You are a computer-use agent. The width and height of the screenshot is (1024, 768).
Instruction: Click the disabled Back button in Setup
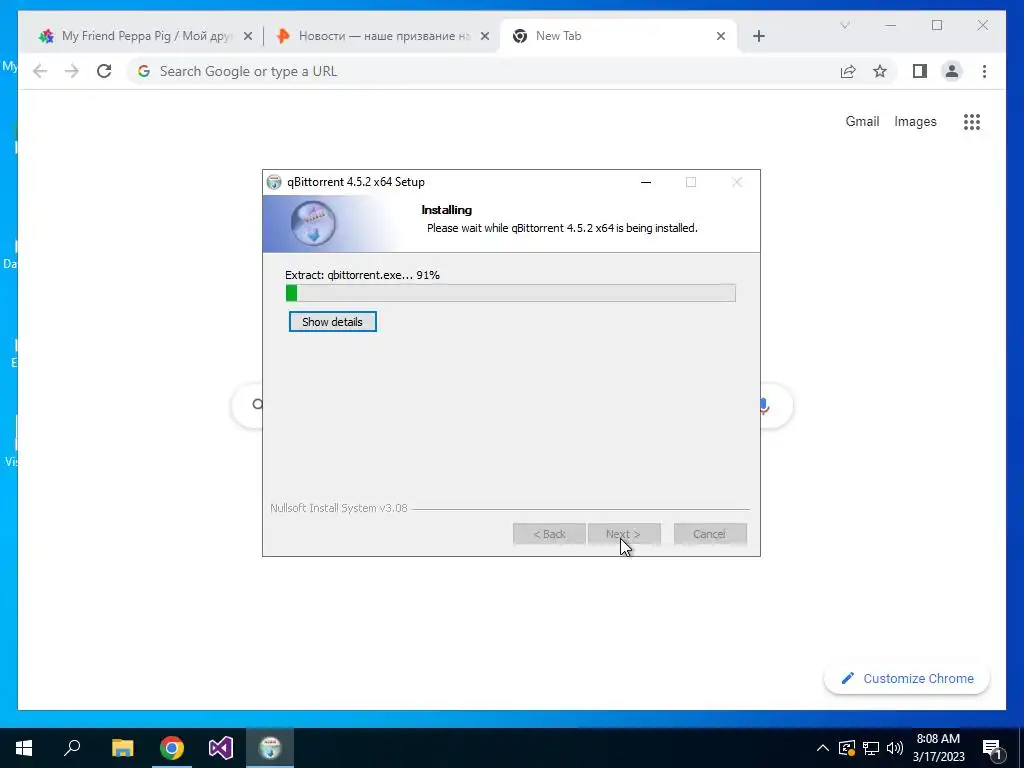coord(549,534)
